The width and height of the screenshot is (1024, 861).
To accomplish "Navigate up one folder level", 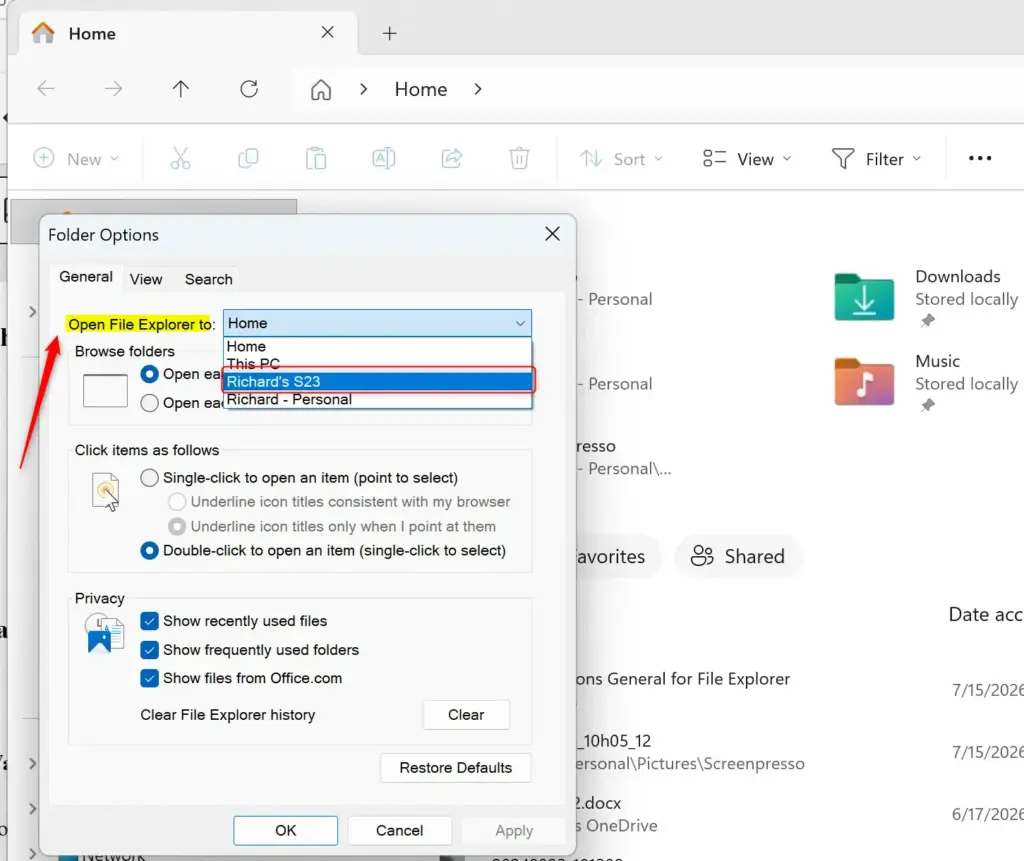I will coord(181,89).
